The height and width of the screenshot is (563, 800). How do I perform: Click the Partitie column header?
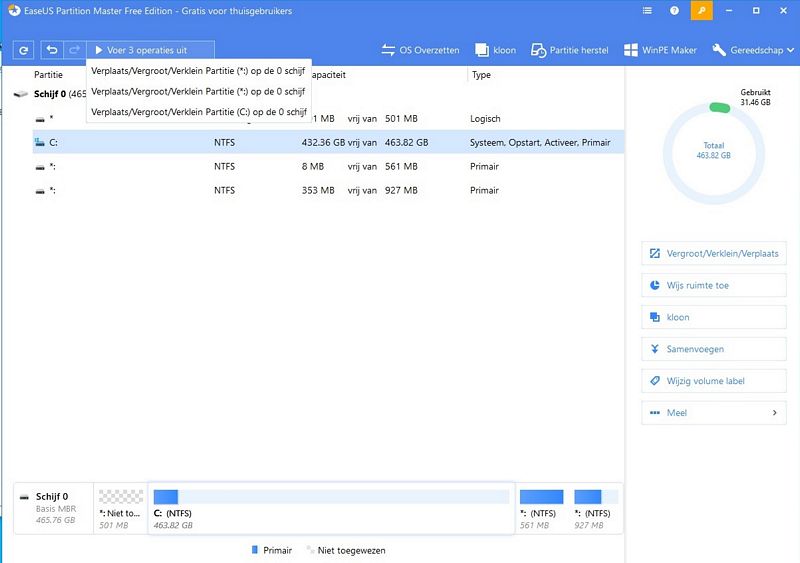point(48,75)
